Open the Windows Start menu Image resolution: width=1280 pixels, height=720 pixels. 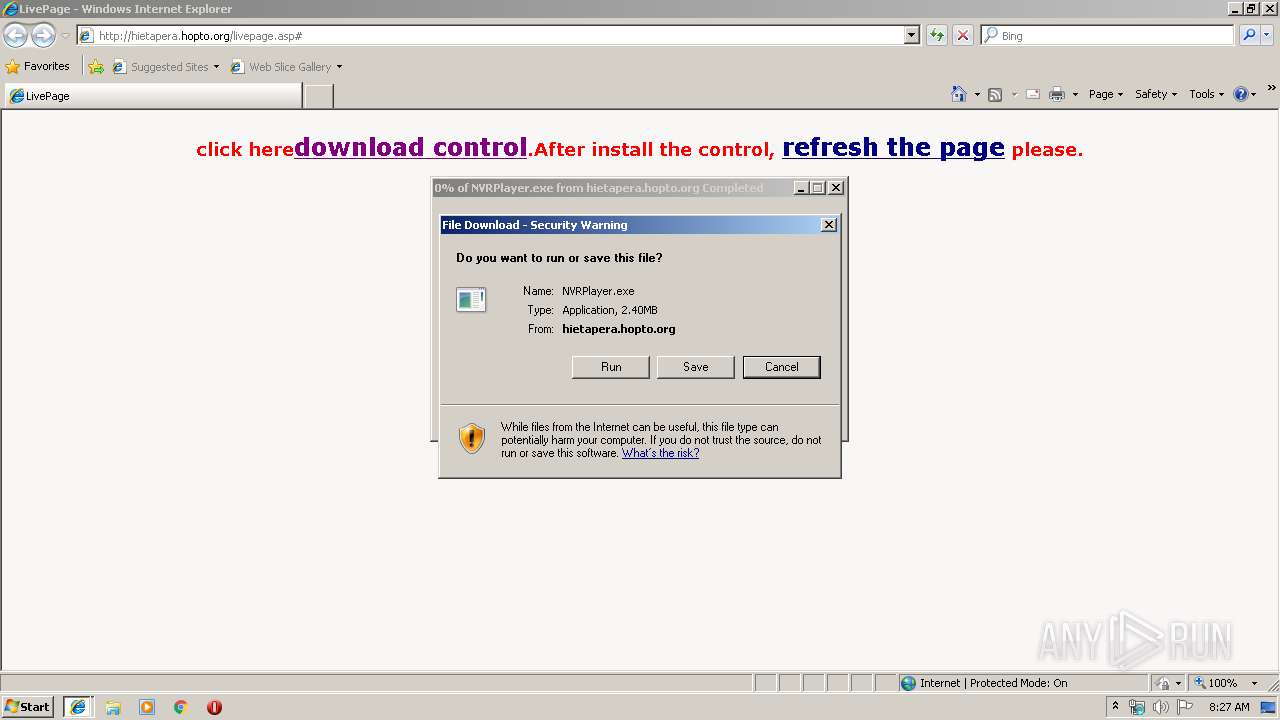(29, 707)
